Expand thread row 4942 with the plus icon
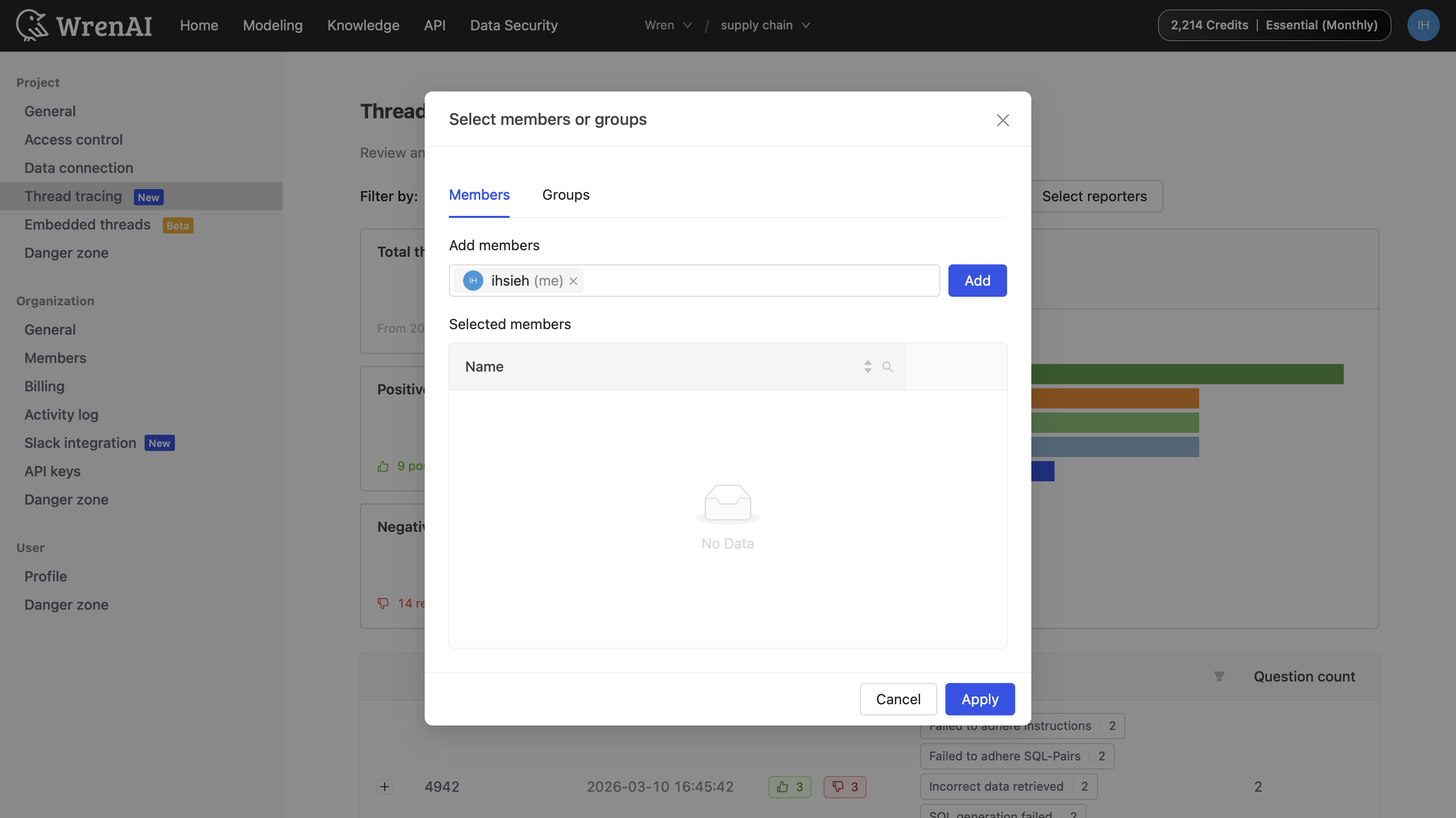Viewport: 1456px width, 818px height. [384, 786]
